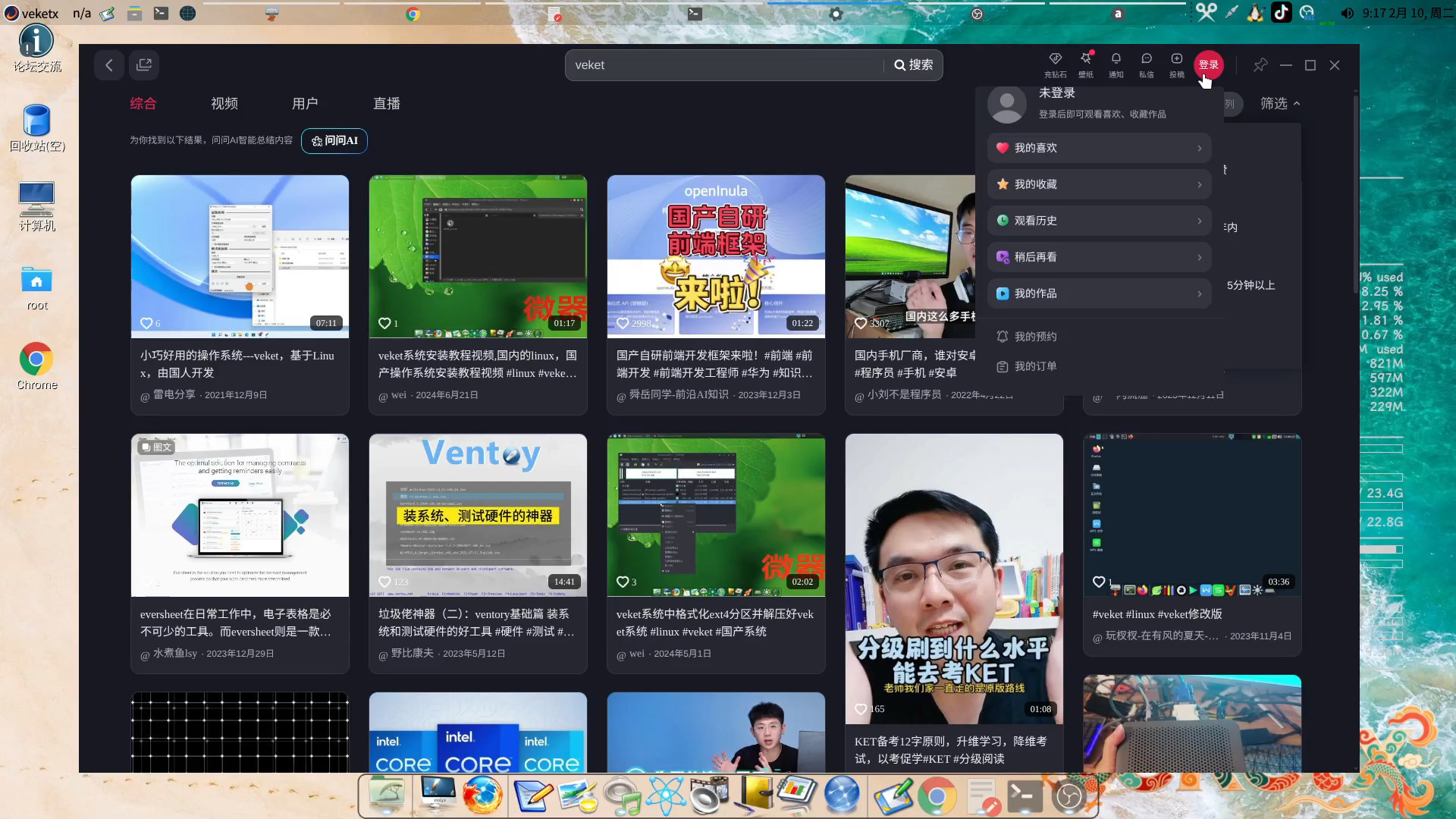Switch to the 综合 tab
The image size is (1456, 819).
point(143,103)
